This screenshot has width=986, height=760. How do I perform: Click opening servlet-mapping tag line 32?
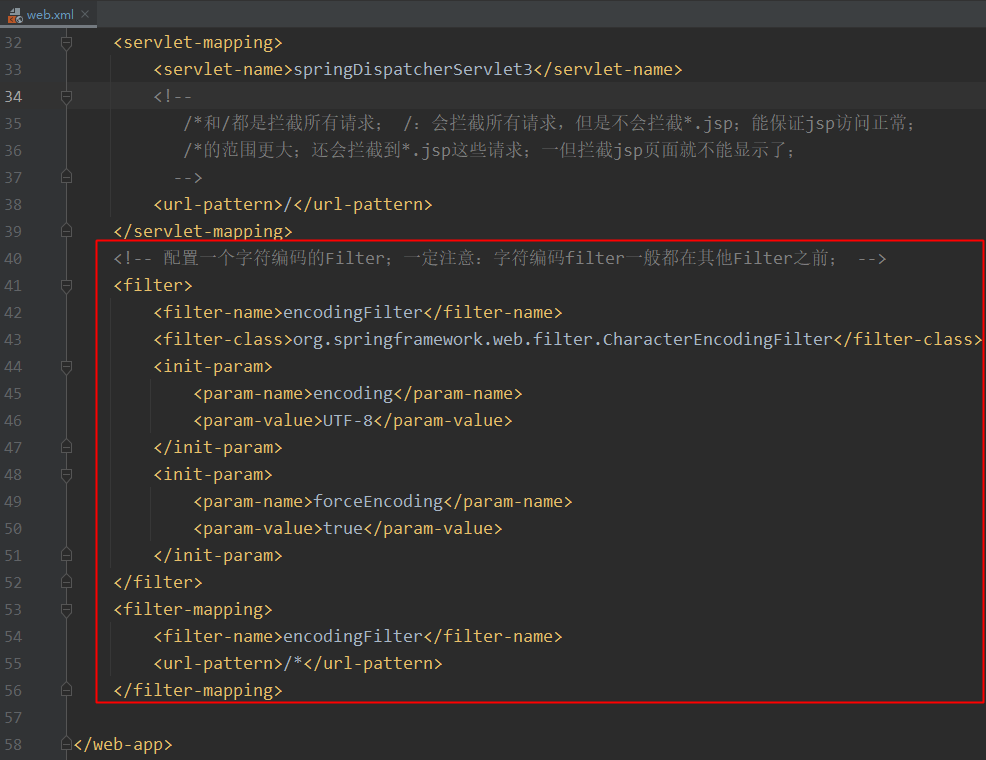198,43
